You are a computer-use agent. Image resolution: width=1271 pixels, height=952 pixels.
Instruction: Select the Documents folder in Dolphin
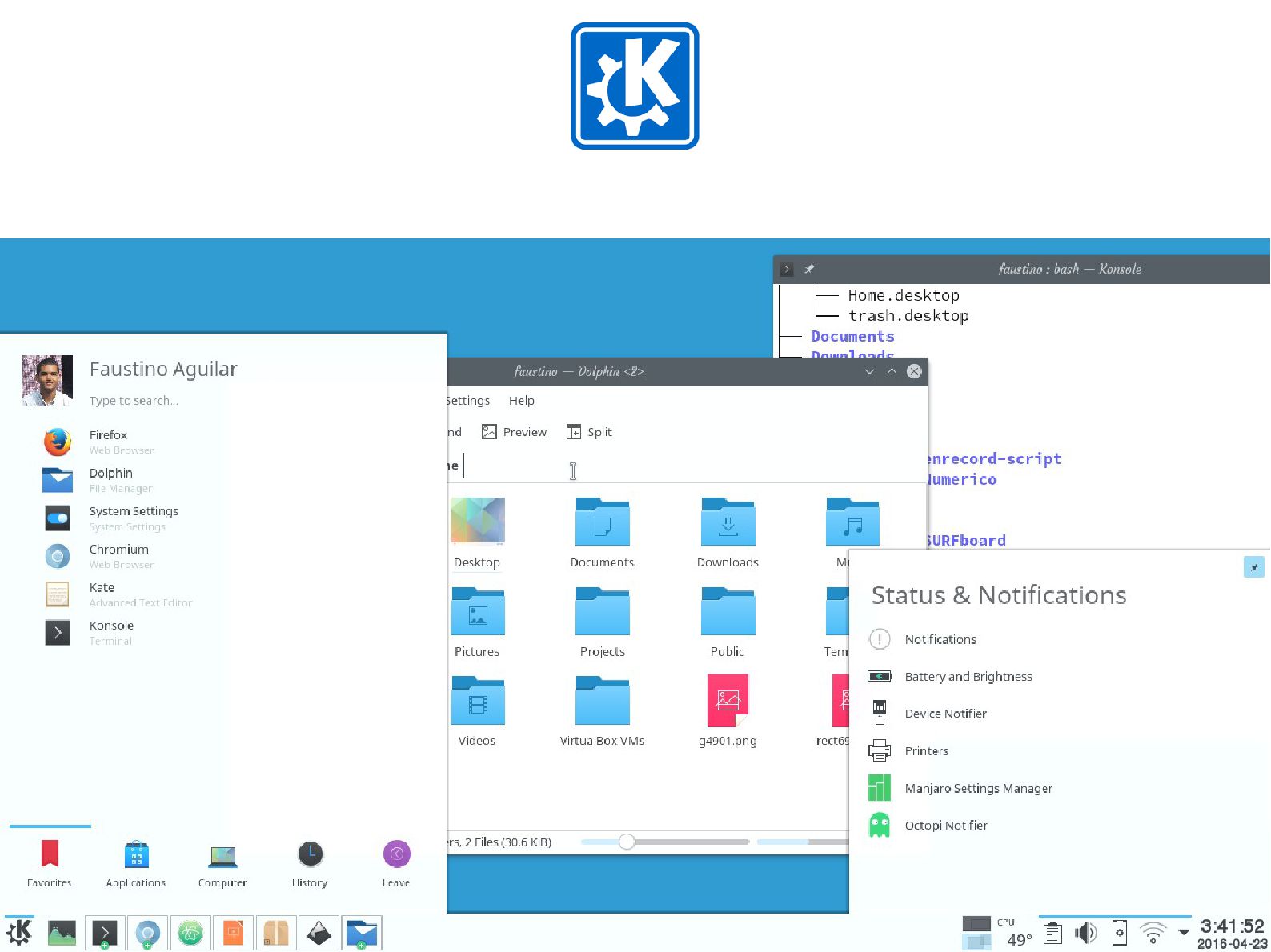coord(602,533)
